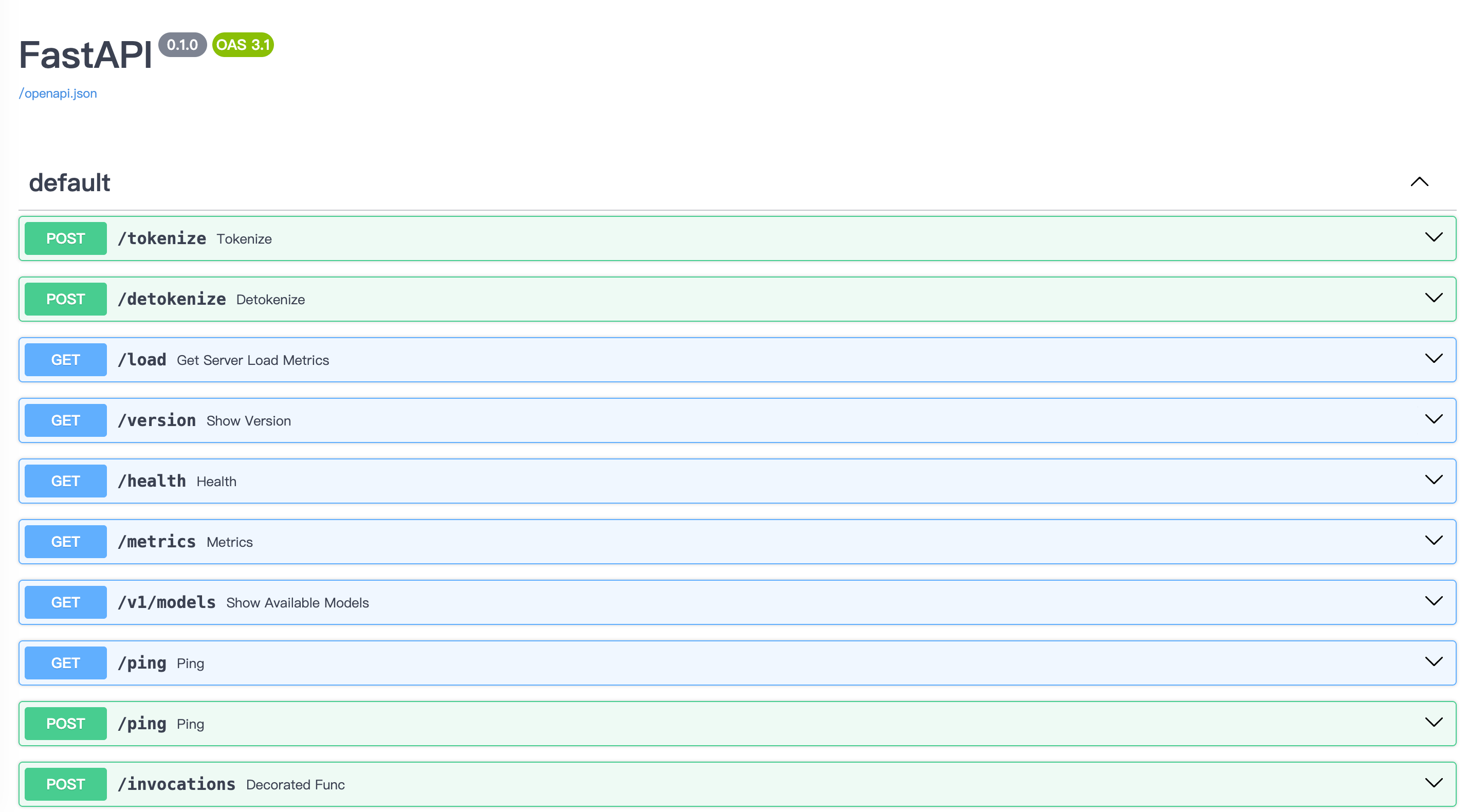Click the GET badge for /health
This screenshot has width=1468, height=812.
pos(66,481)
